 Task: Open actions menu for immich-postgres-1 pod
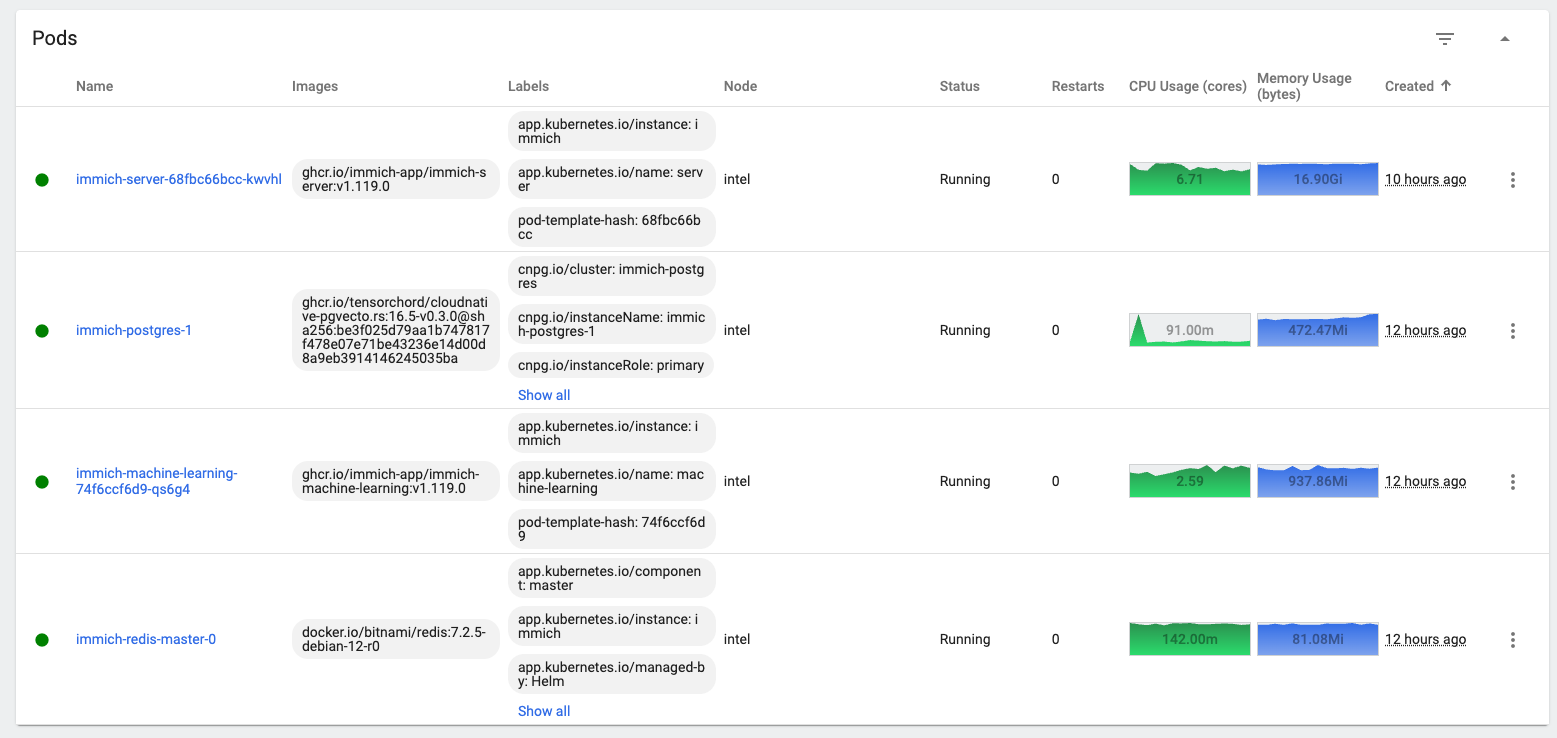click(1512, 330)
